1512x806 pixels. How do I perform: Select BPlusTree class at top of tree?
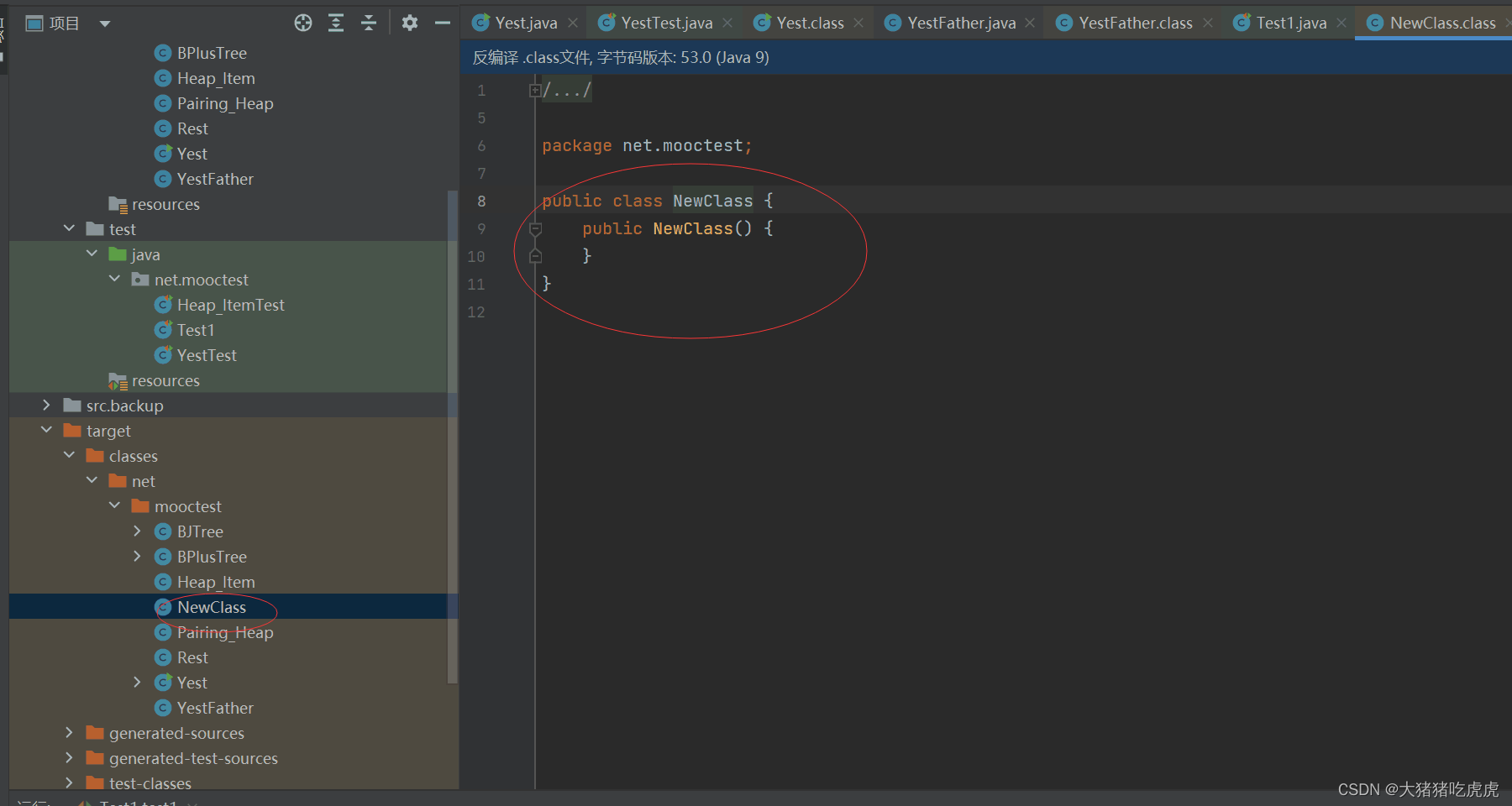212,53
